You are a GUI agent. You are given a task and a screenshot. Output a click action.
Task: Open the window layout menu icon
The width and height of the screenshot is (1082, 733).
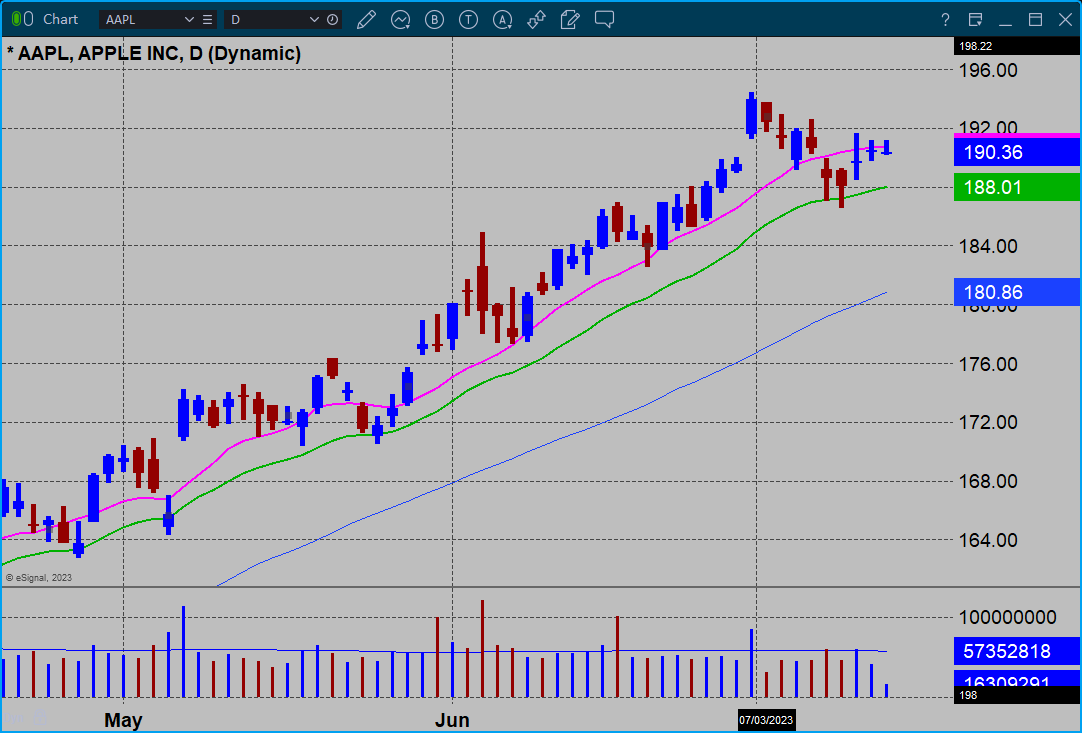(x=975, y=19)
